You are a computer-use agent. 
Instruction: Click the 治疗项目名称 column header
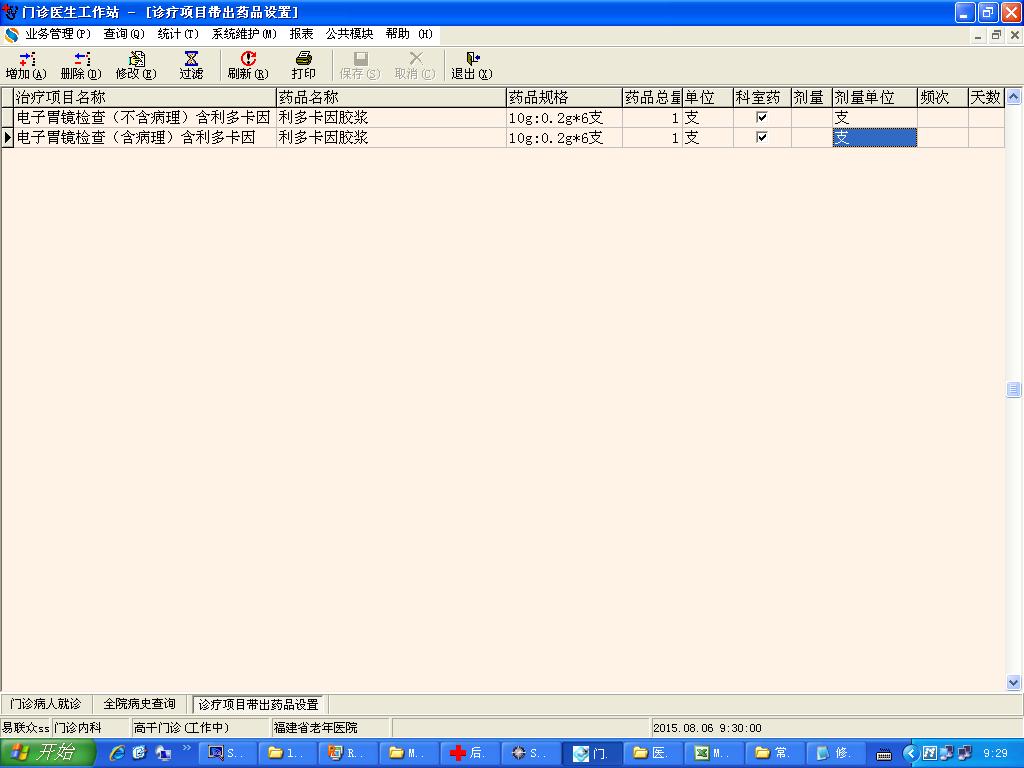click(145, 97)
